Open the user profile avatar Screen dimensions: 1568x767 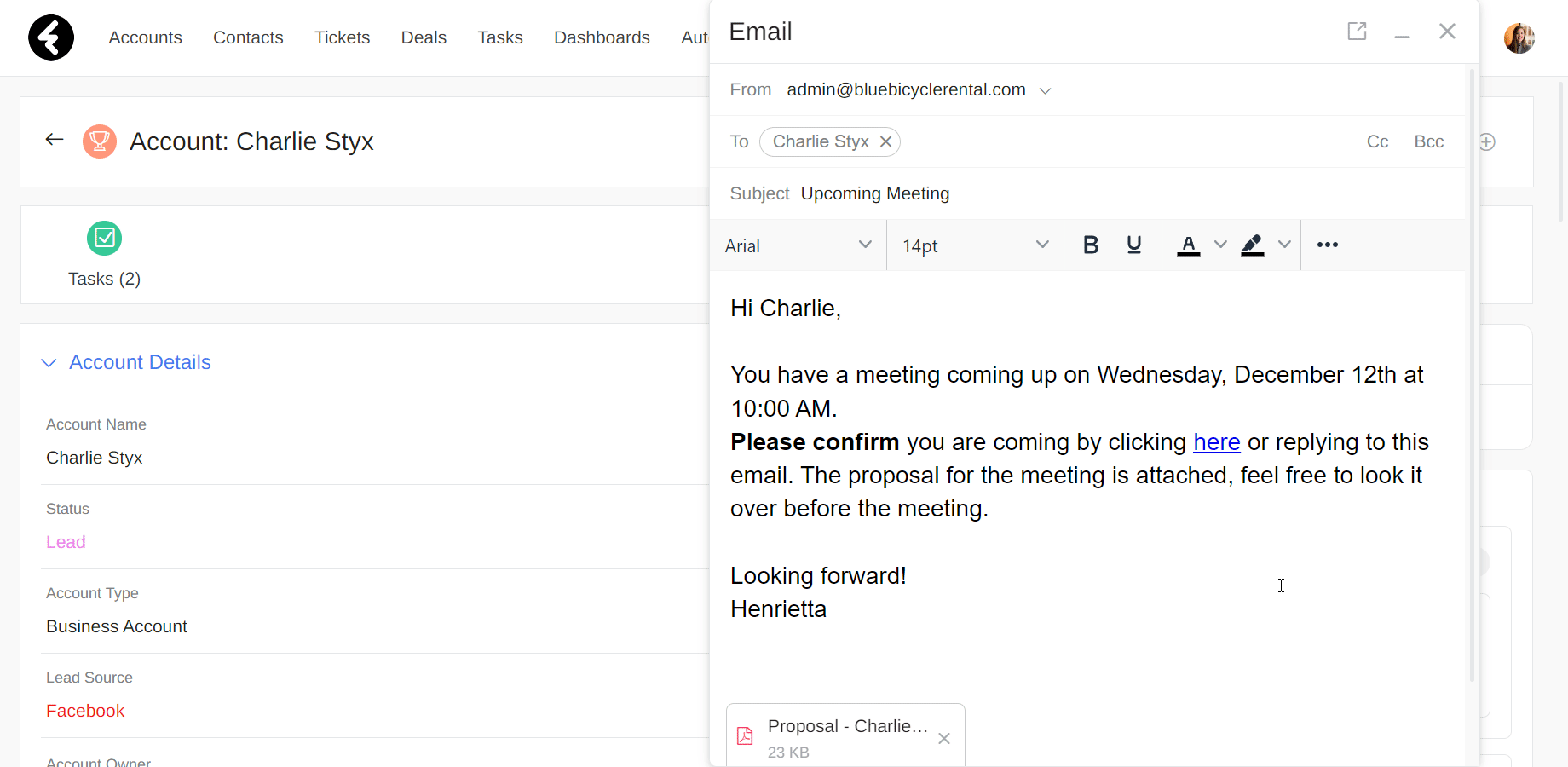1519,38
